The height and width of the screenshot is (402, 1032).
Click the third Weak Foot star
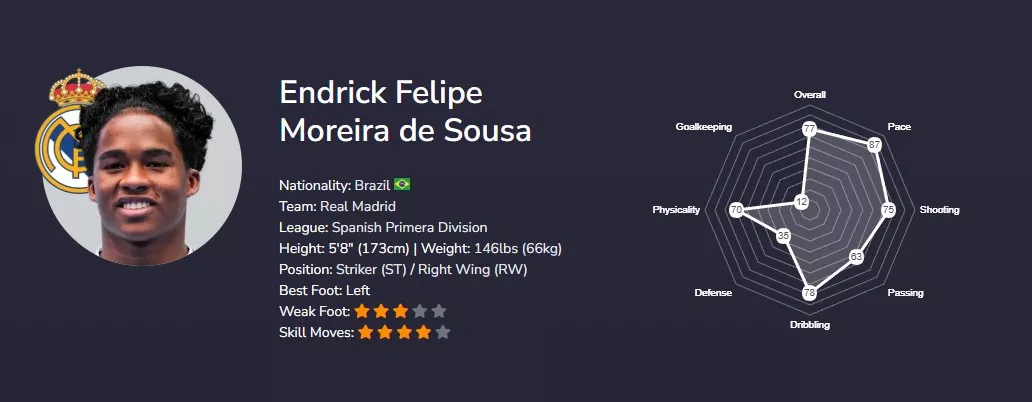400,311
